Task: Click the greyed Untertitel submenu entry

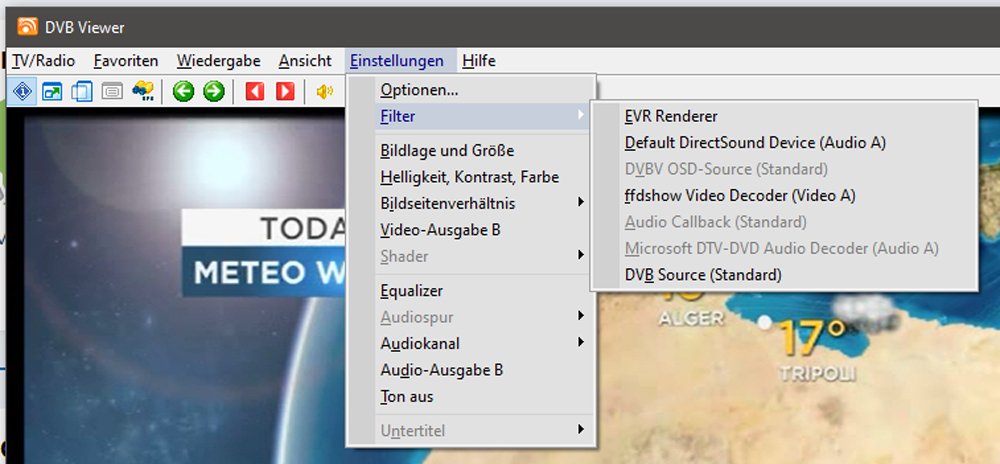Action: coord(472,431)
